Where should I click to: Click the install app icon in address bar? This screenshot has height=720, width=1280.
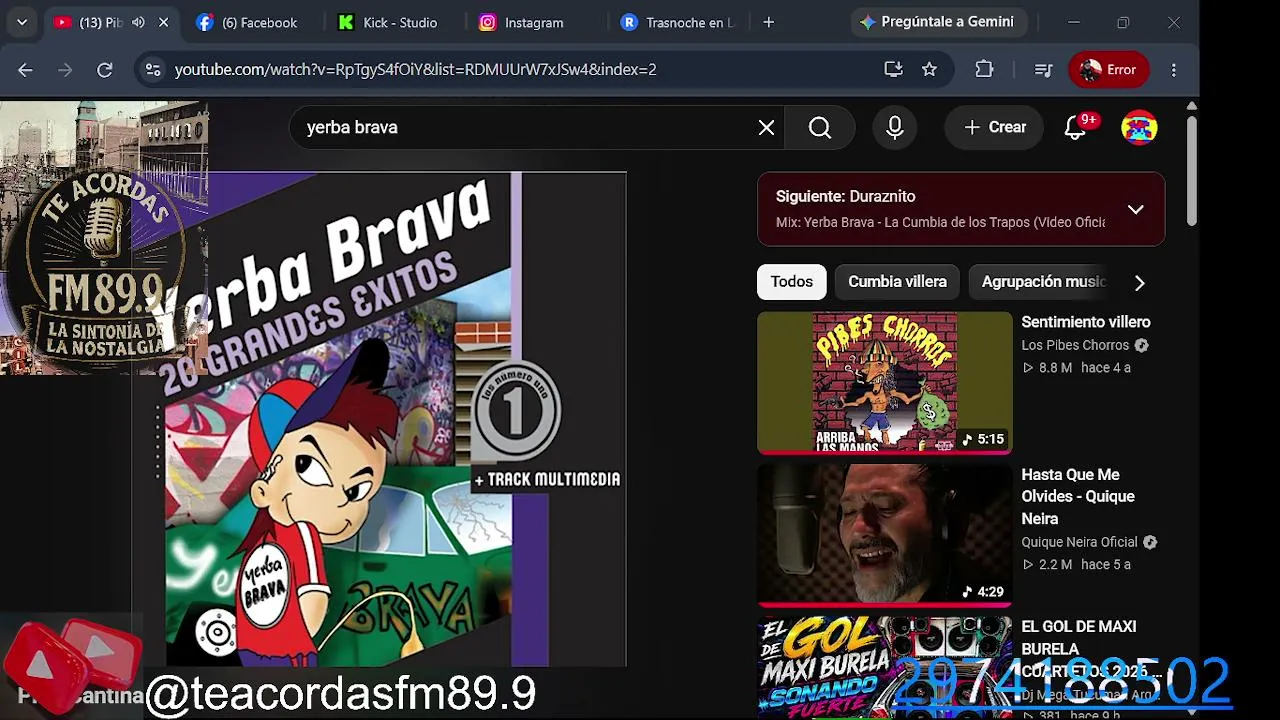tap(893, 69)
